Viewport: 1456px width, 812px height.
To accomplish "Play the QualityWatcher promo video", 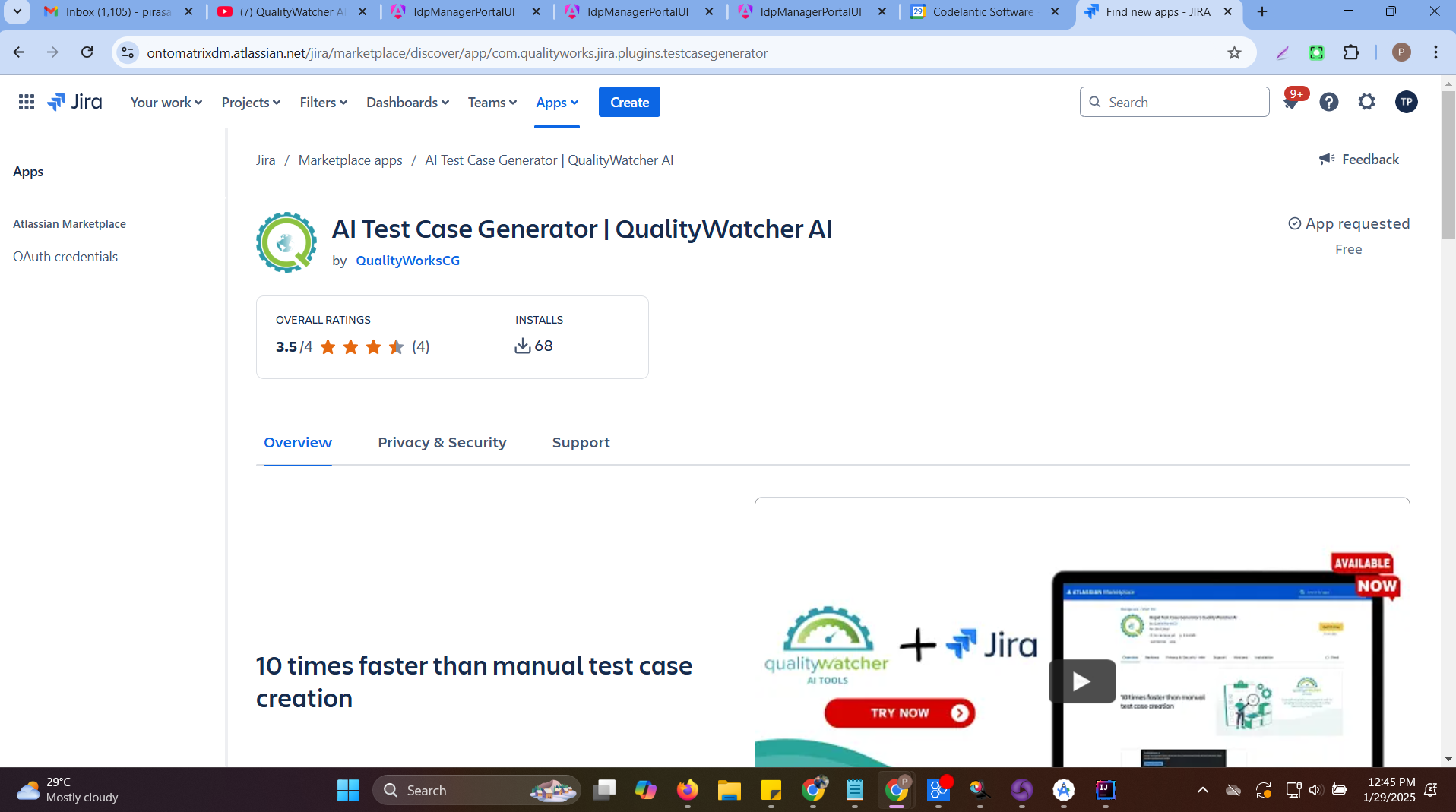I will (x=1082, y=681).
